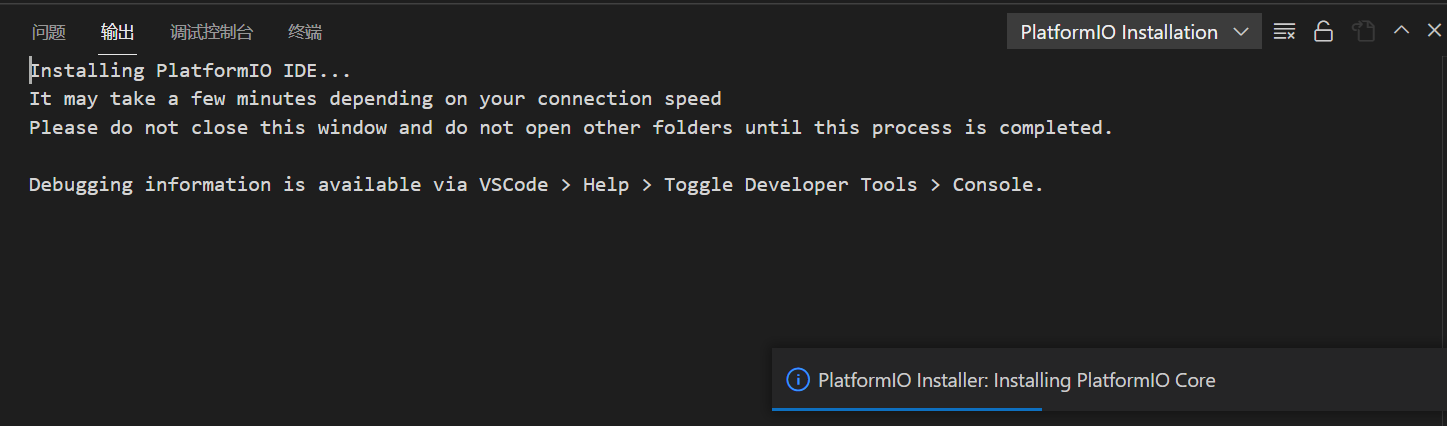Click the 'It may take a few minutes' line
Image resolution: width=1447 pixels, height=426 pixels.
pyautogui.click(x=375, y=99)
